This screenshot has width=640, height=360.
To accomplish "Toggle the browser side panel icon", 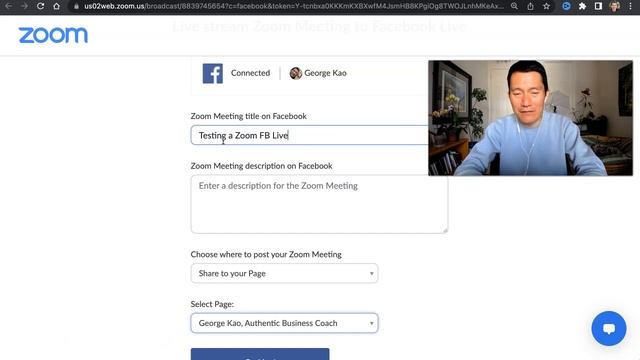I will tap(598, 6).
